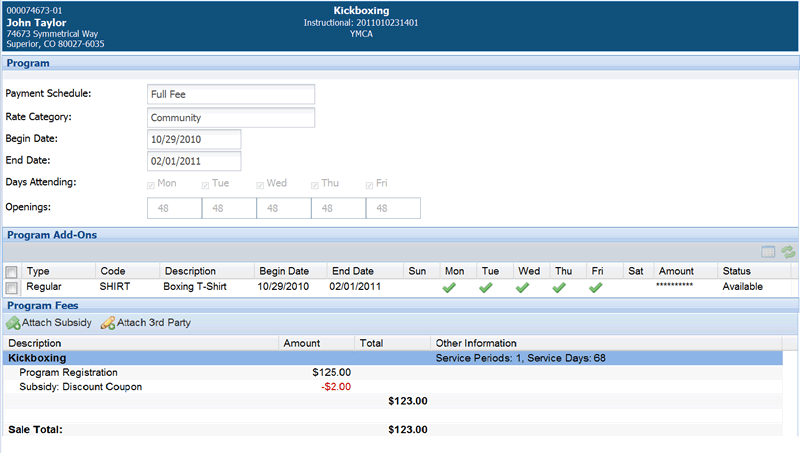The width and height of the screenshot is (800, 453).
Task: Collapse the Program Add-Ons section header
Action: [x=401, y=235]
